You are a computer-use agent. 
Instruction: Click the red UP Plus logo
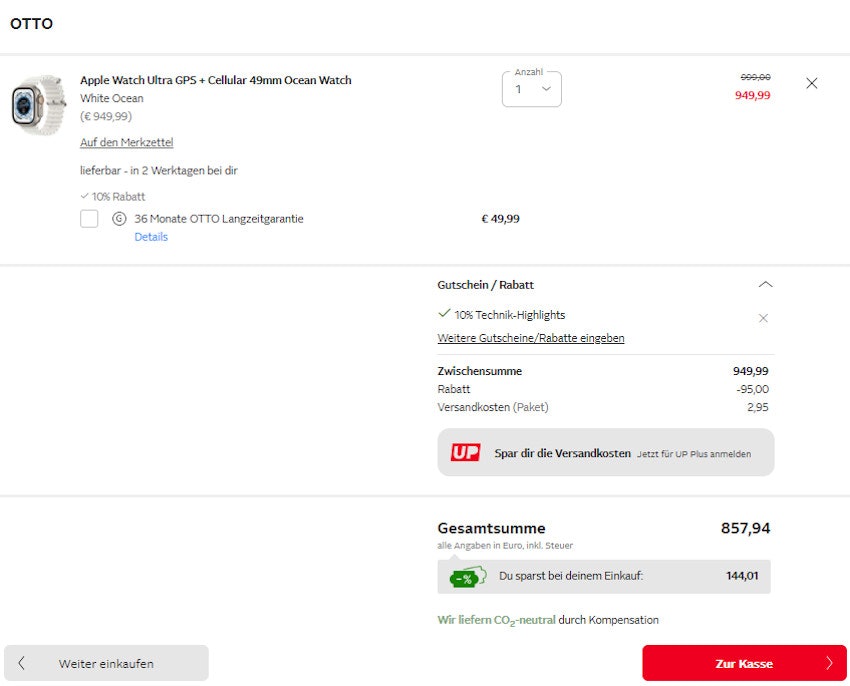coord(465,453)
